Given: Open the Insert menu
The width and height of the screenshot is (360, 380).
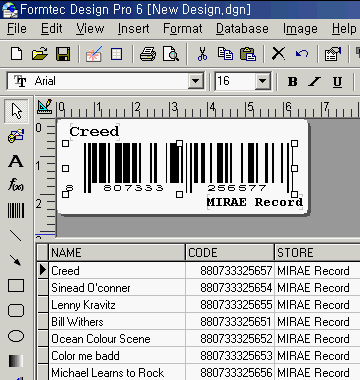Looking at the screenshot, I should pos(133,29).
